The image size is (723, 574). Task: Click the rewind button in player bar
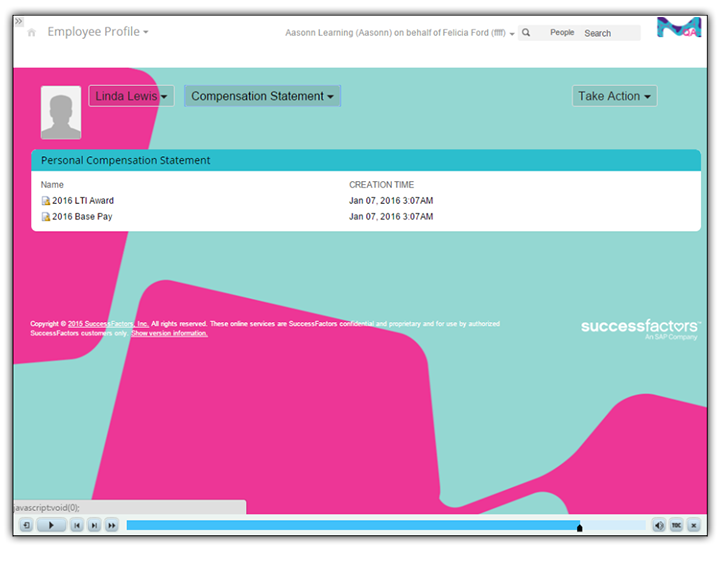click(26, 525)
